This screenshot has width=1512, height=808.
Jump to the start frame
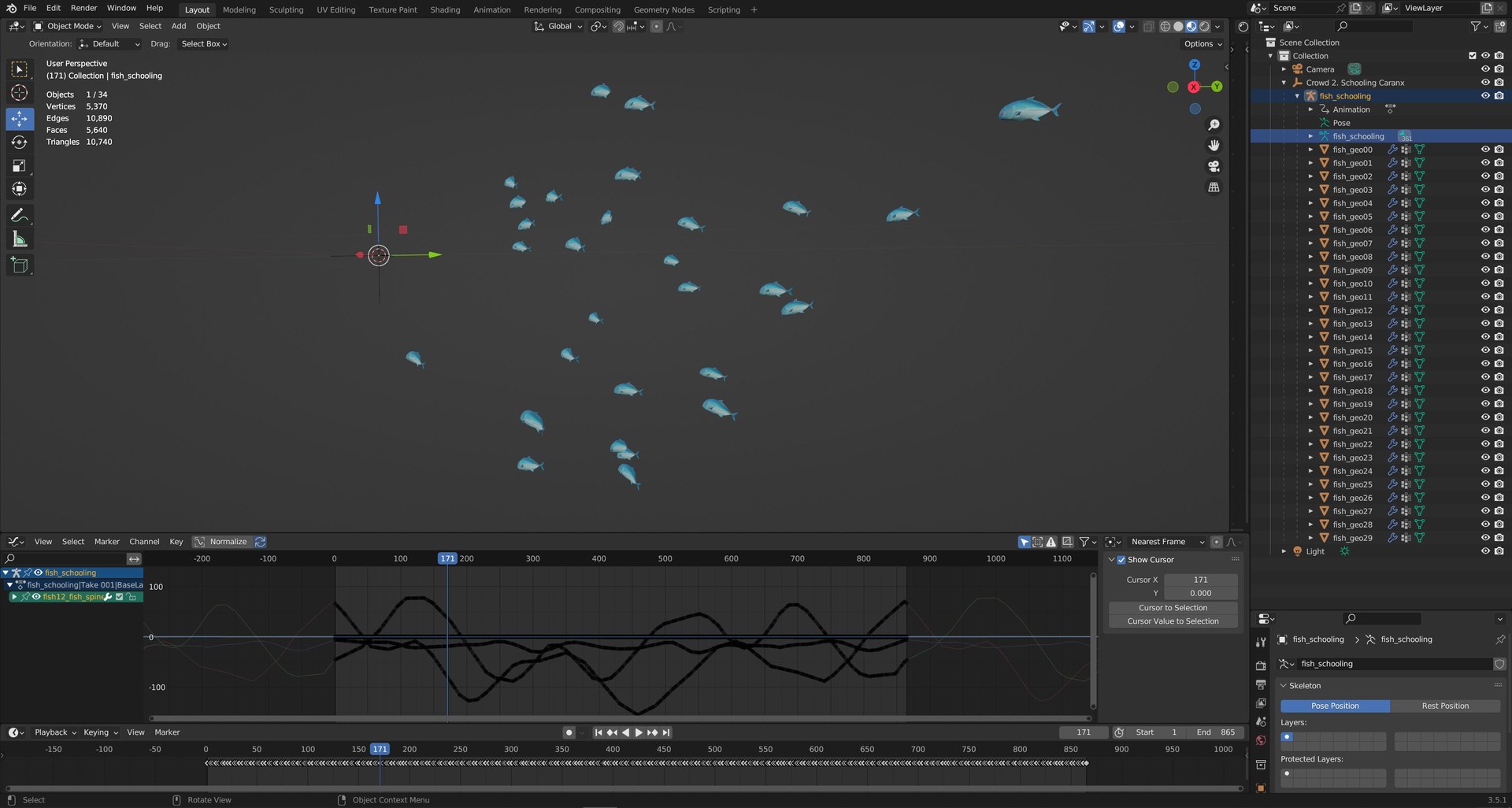598,732
